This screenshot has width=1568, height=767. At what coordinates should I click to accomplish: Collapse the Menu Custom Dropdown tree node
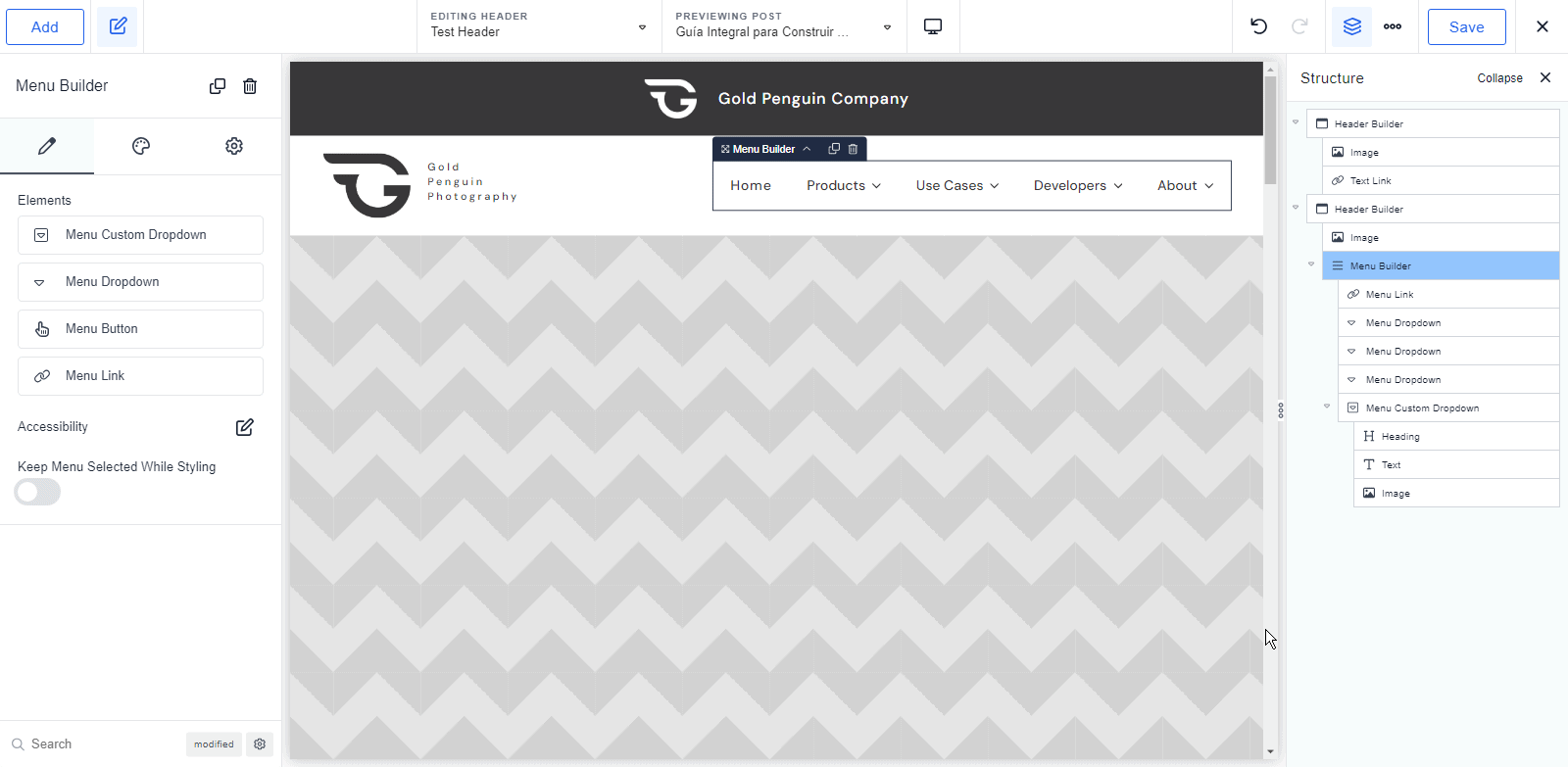(x=1327, y=407)
